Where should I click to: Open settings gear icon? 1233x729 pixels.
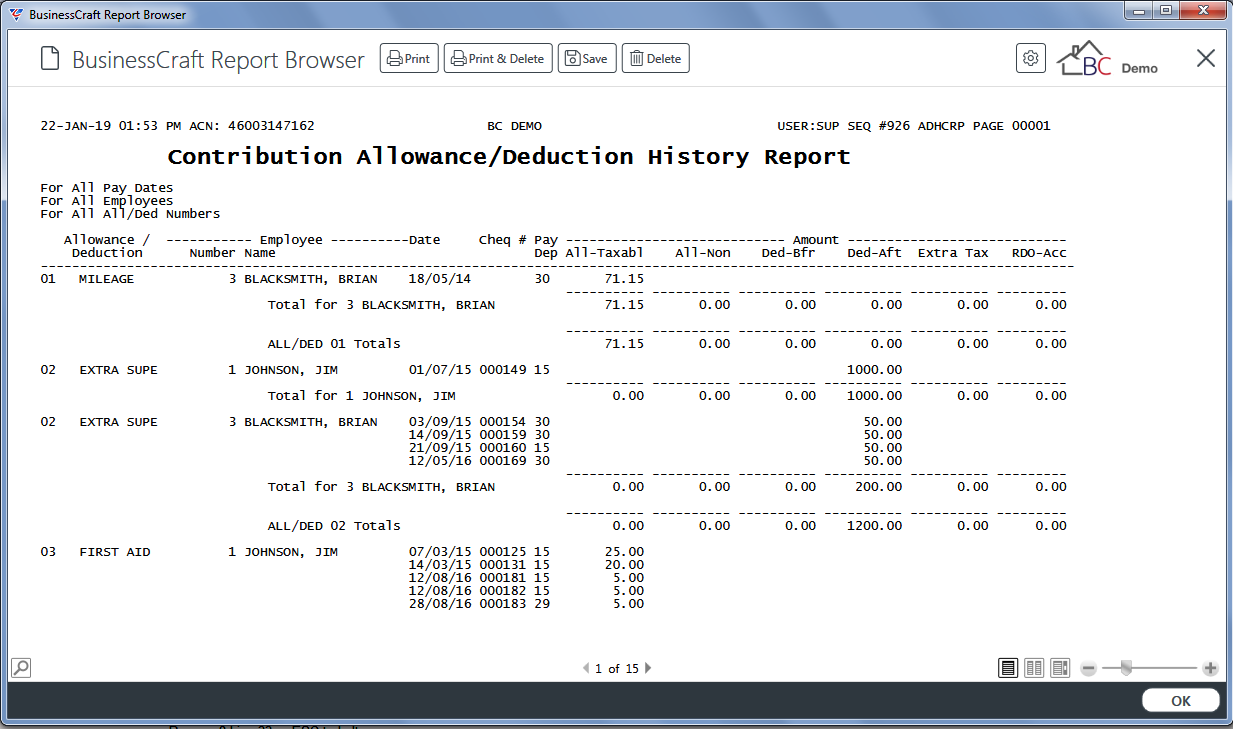[1031, 58]
